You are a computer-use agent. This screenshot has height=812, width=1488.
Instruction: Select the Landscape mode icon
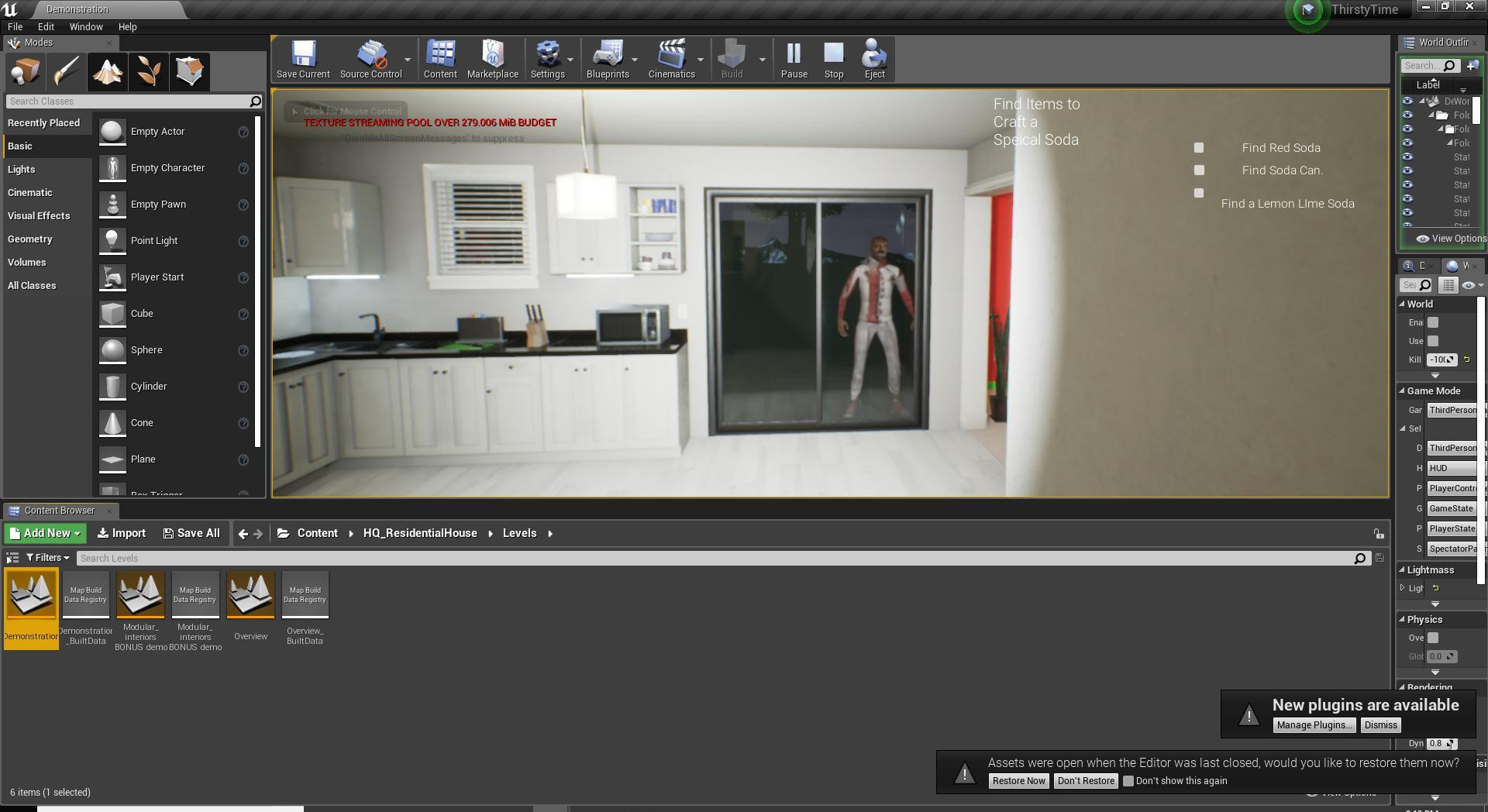[107, 71]
